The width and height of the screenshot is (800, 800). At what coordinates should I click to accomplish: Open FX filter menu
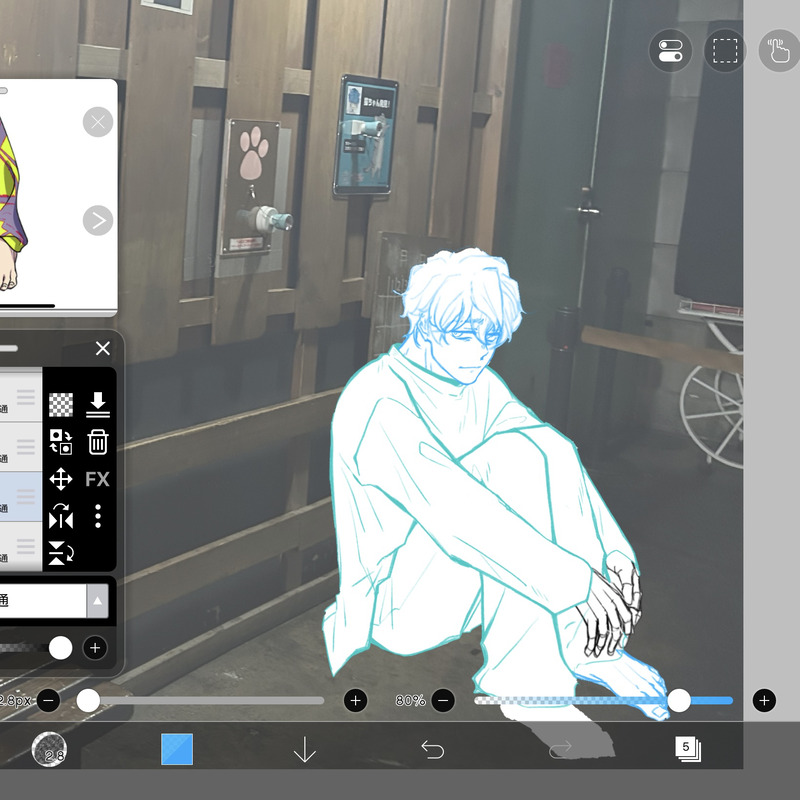pos(97,479)
